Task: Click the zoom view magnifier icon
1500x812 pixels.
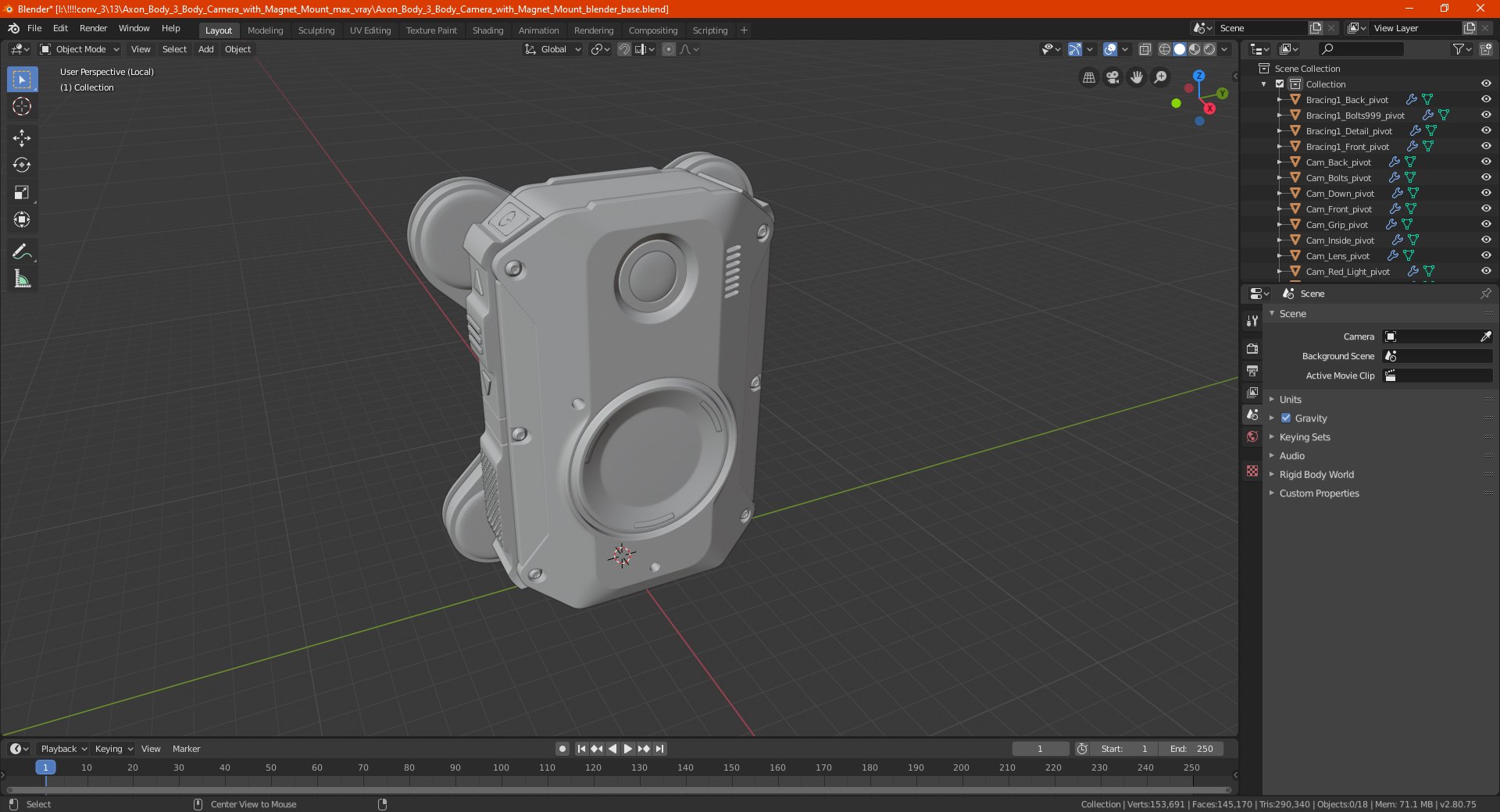Action: 1161,77
